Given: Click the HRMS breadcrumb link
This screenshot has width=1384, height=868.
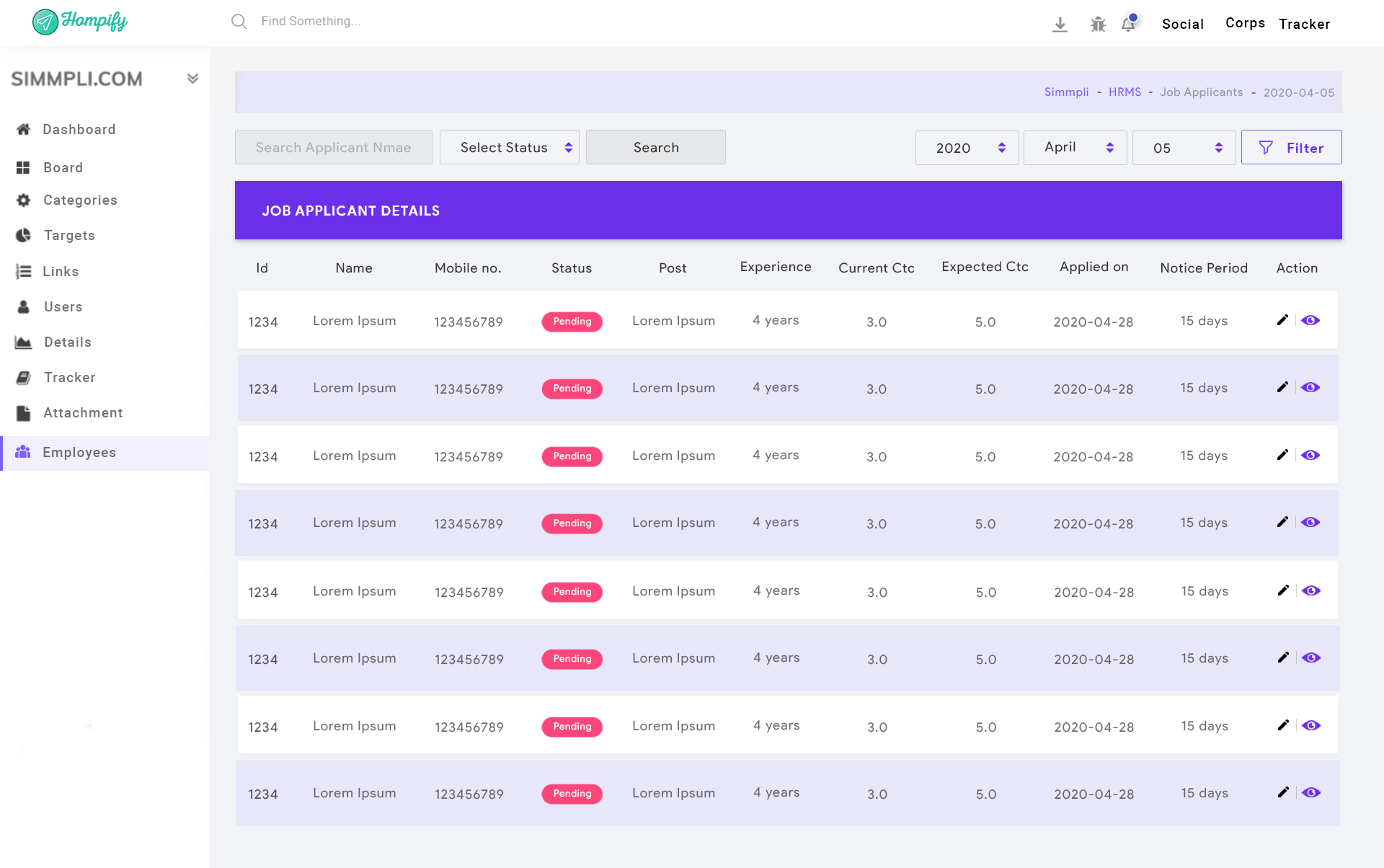Looking at the screenshot, I should 1124,92.
